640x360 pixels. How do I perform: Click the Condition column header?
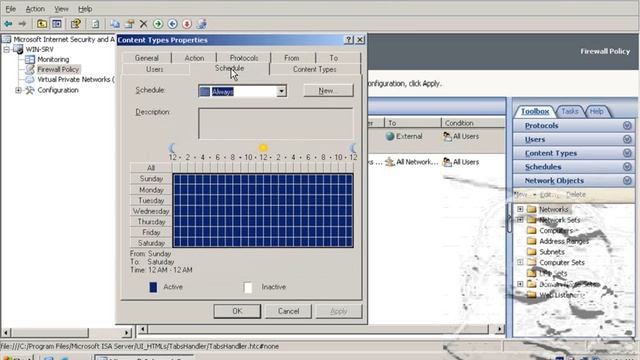click(x=473, y=123)
